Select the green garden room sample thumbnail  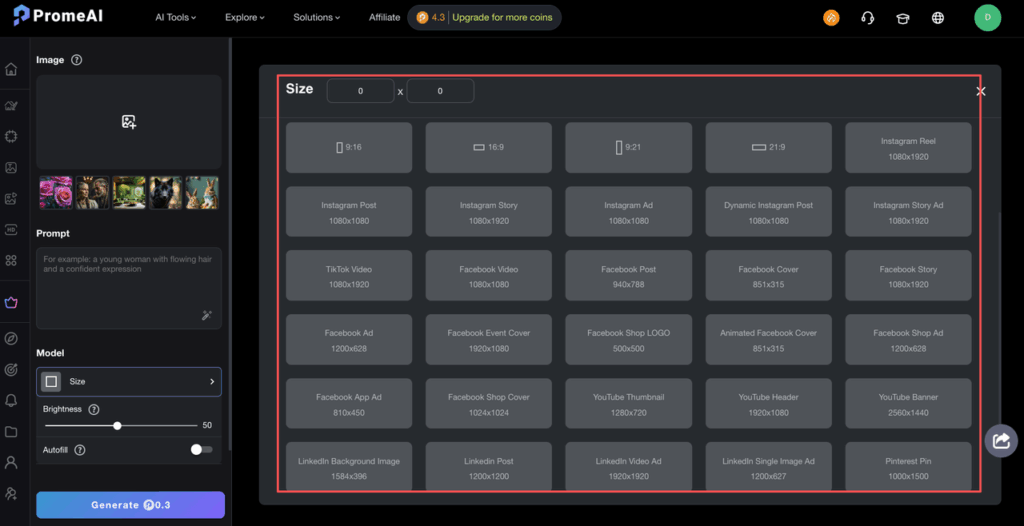(x=129, y=193)
